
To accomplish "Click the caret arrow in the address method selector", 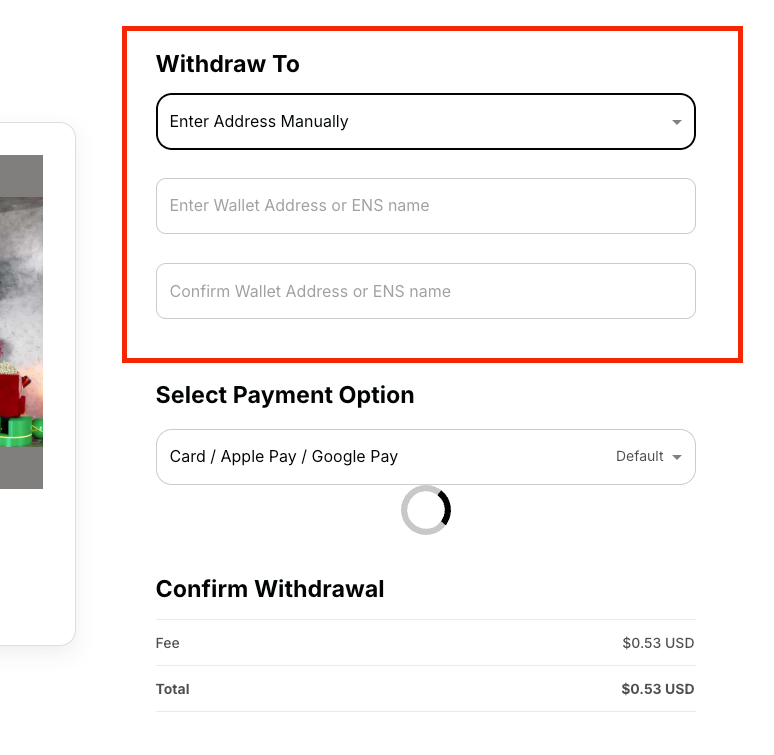I will (677, 122).
